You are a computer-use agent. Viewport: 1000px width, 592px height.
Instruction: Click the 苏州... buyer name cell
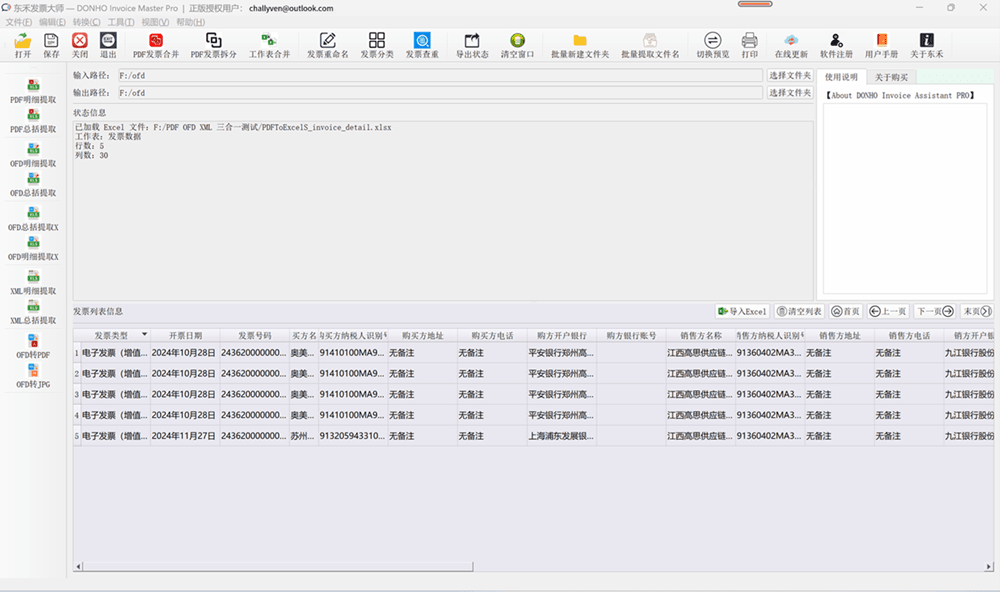click(304, 436)
